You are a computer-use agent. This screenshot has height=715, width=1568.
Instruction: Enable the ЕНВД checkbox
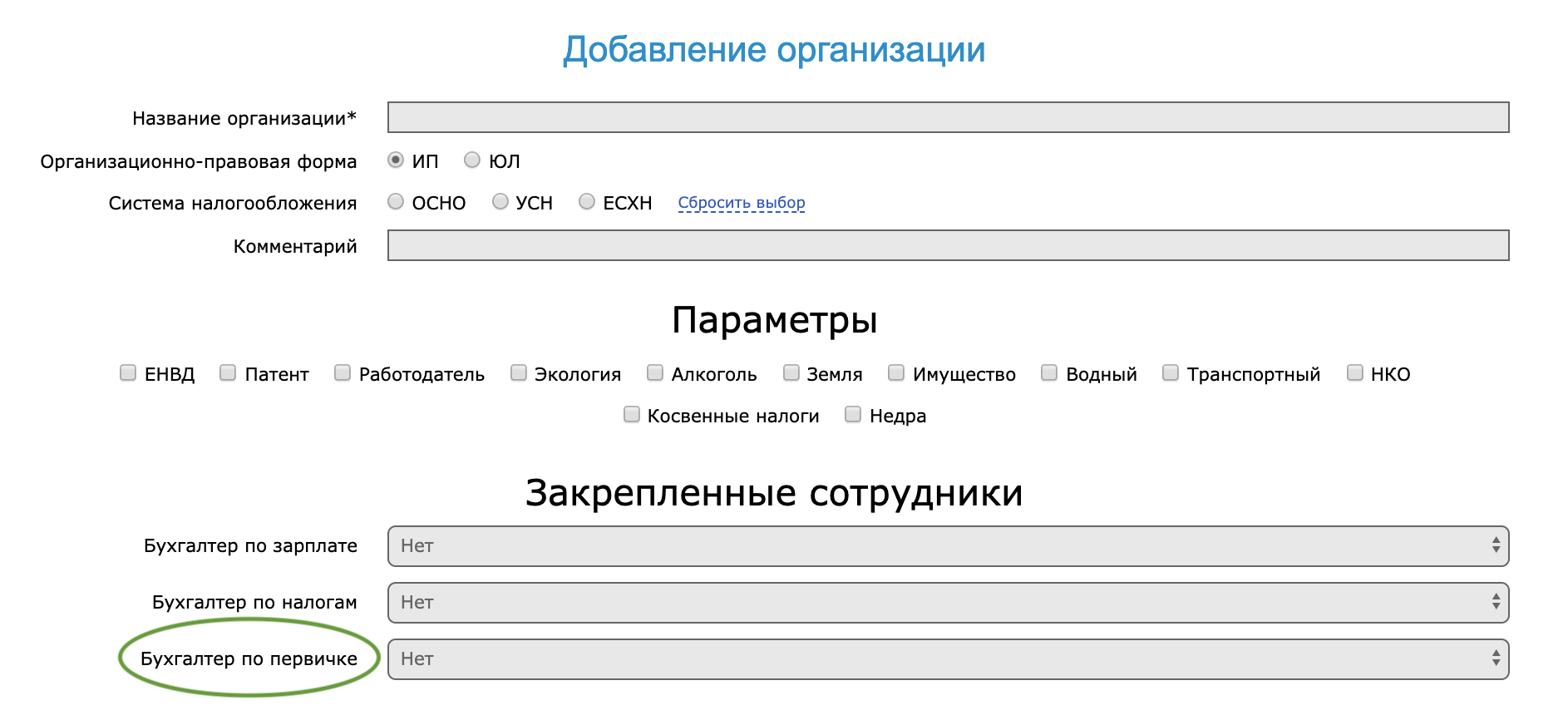[x=128, y=373]
